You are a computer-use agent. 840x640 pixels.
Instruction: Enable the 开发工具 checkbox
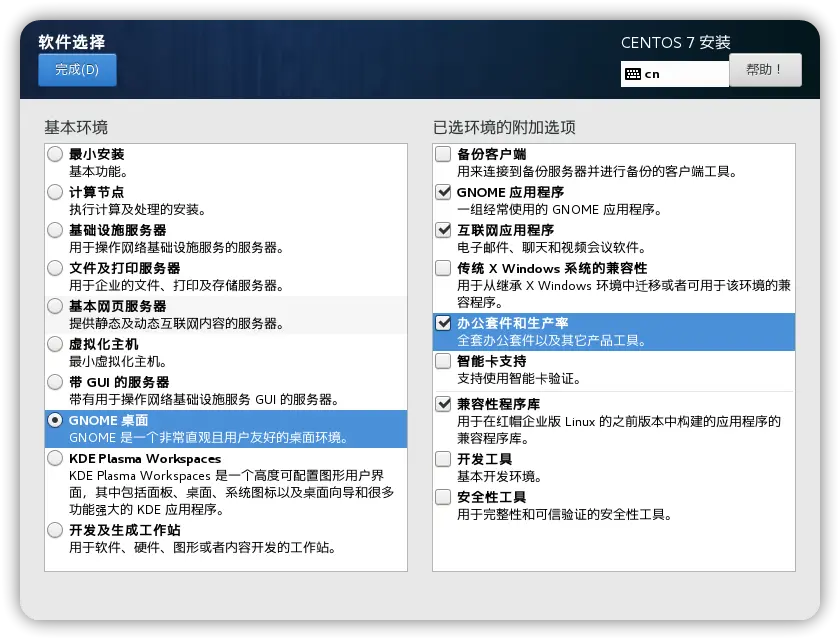click(443, 459)
